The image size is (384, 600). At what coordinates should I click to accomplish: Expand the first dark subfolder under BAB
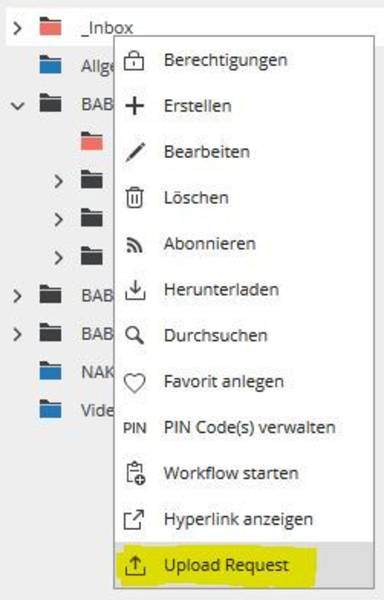(x=58, y=181)
